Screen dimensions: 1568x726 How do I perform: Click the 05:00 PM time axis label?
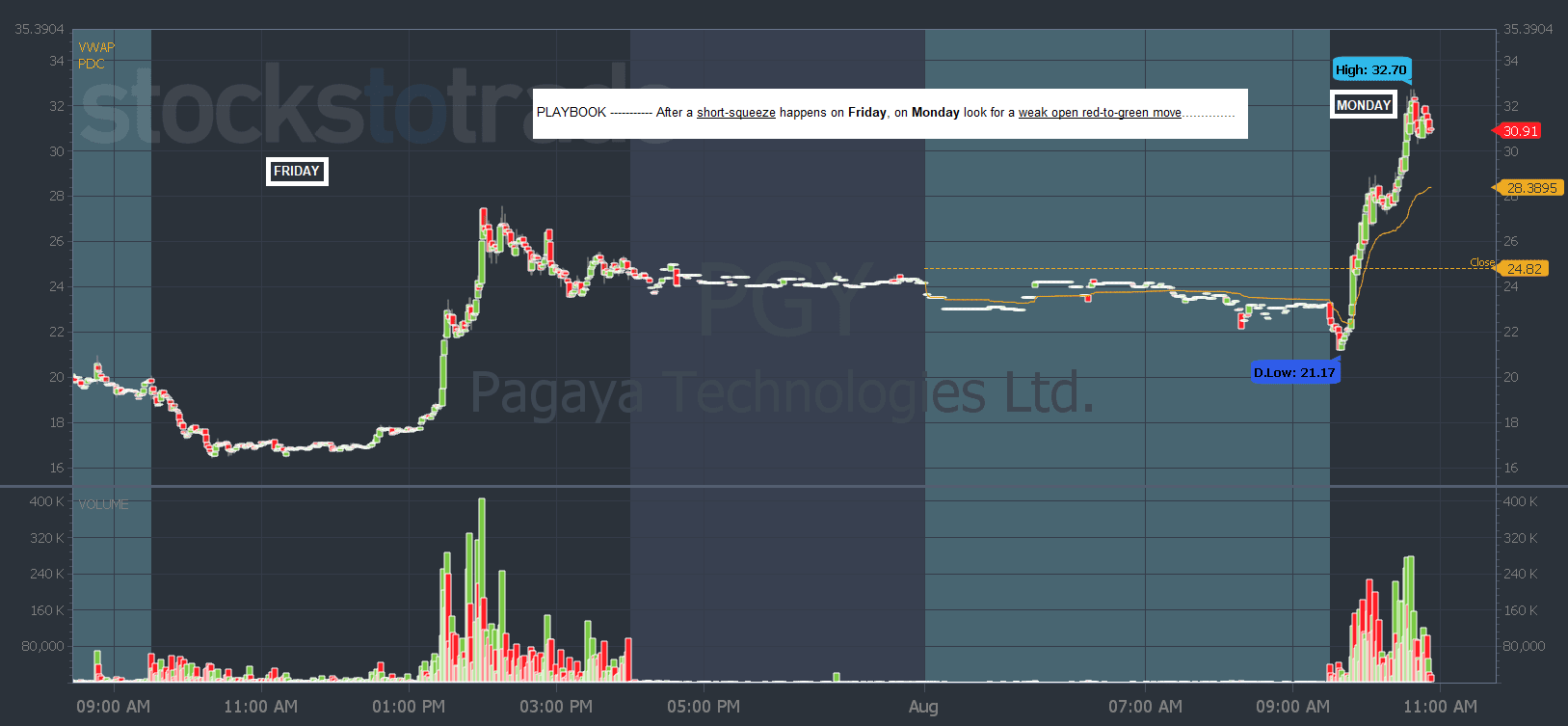pyautogui.click(x=704, y=707)
